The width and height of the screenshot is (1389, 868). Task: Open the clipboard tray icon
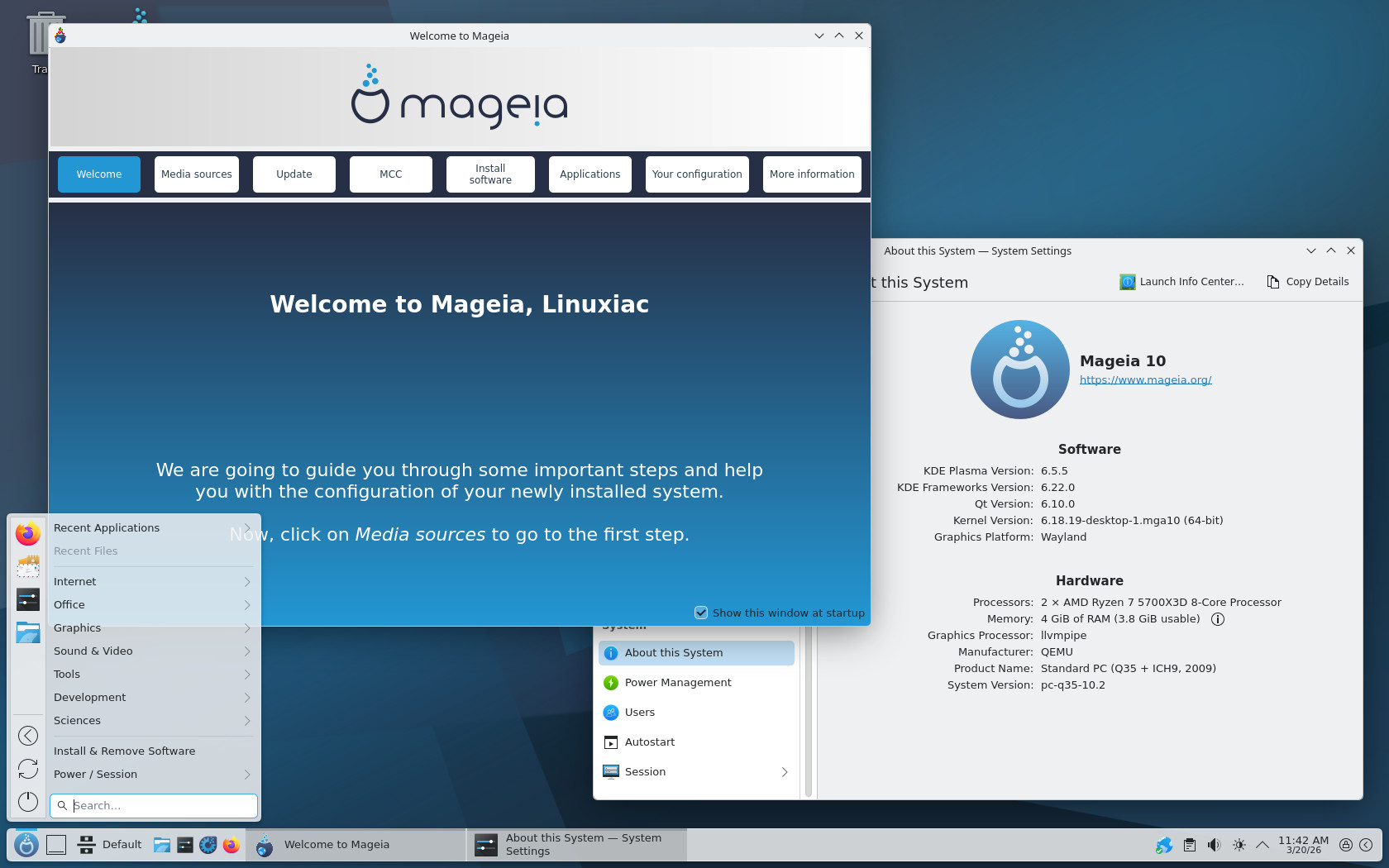point(1189,845)
